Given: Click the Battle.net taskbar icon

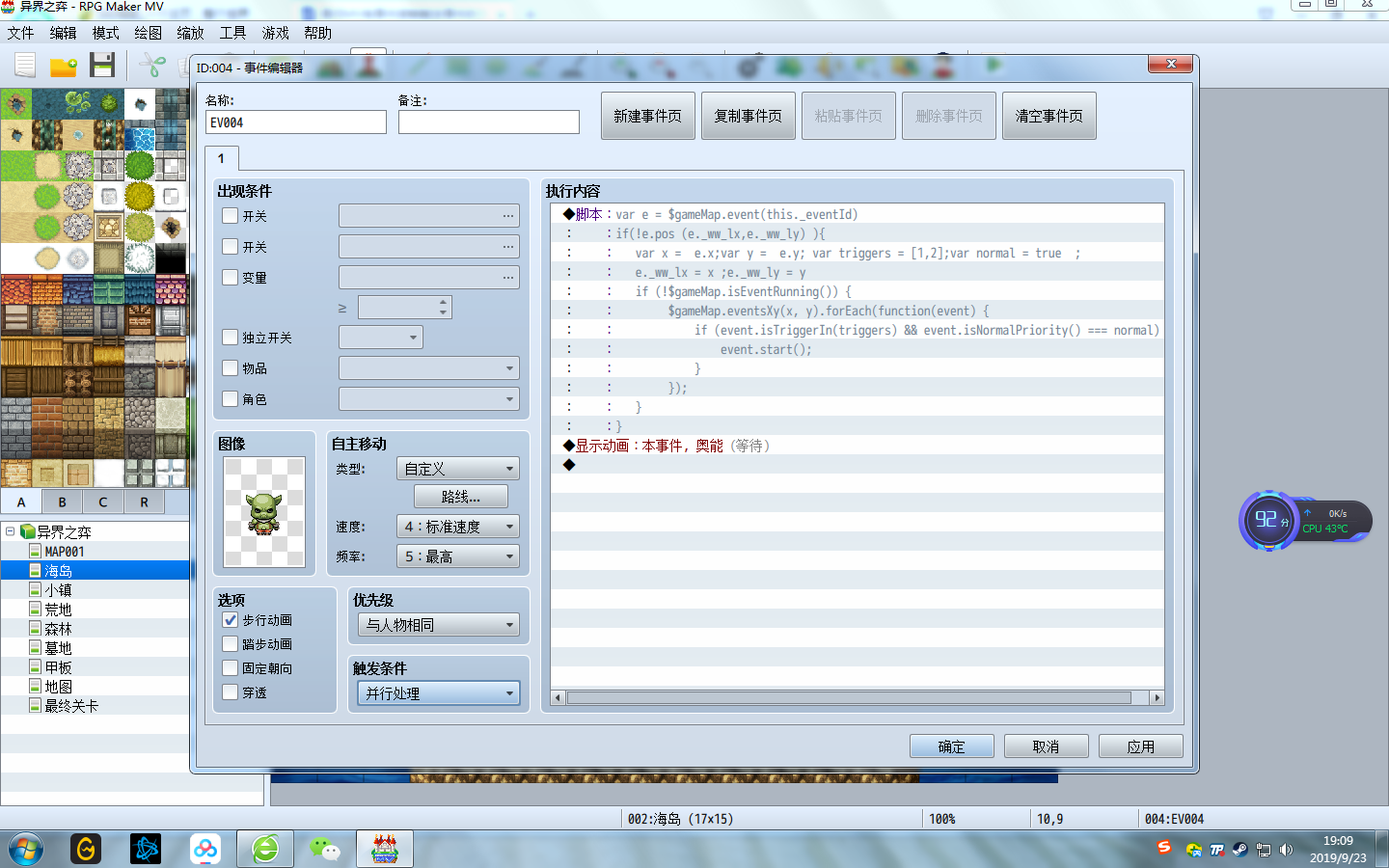Looking at the screenshot, I should [146, 849].
